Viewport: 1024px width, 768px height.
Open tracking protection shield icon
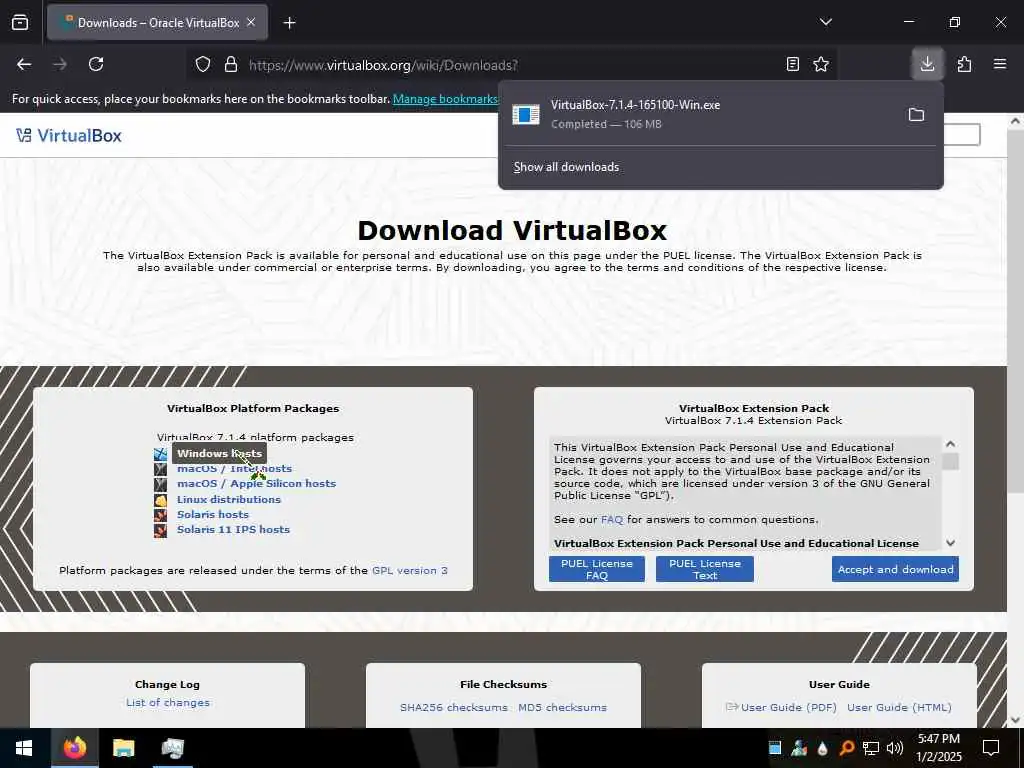(x=203, y=65)
